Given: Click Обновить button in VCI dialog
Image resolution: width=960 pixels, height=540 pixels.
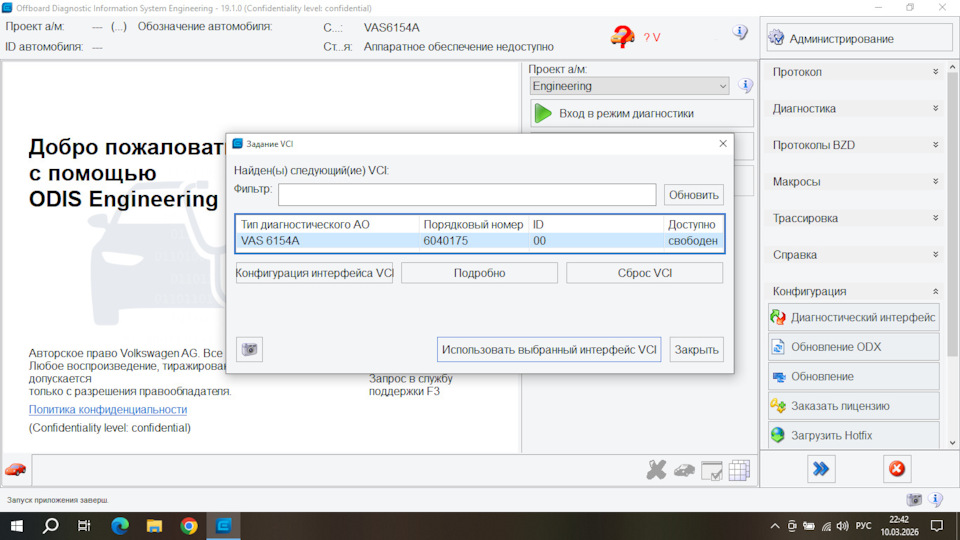Looking at the screenshot, I should tap(694, 195).
